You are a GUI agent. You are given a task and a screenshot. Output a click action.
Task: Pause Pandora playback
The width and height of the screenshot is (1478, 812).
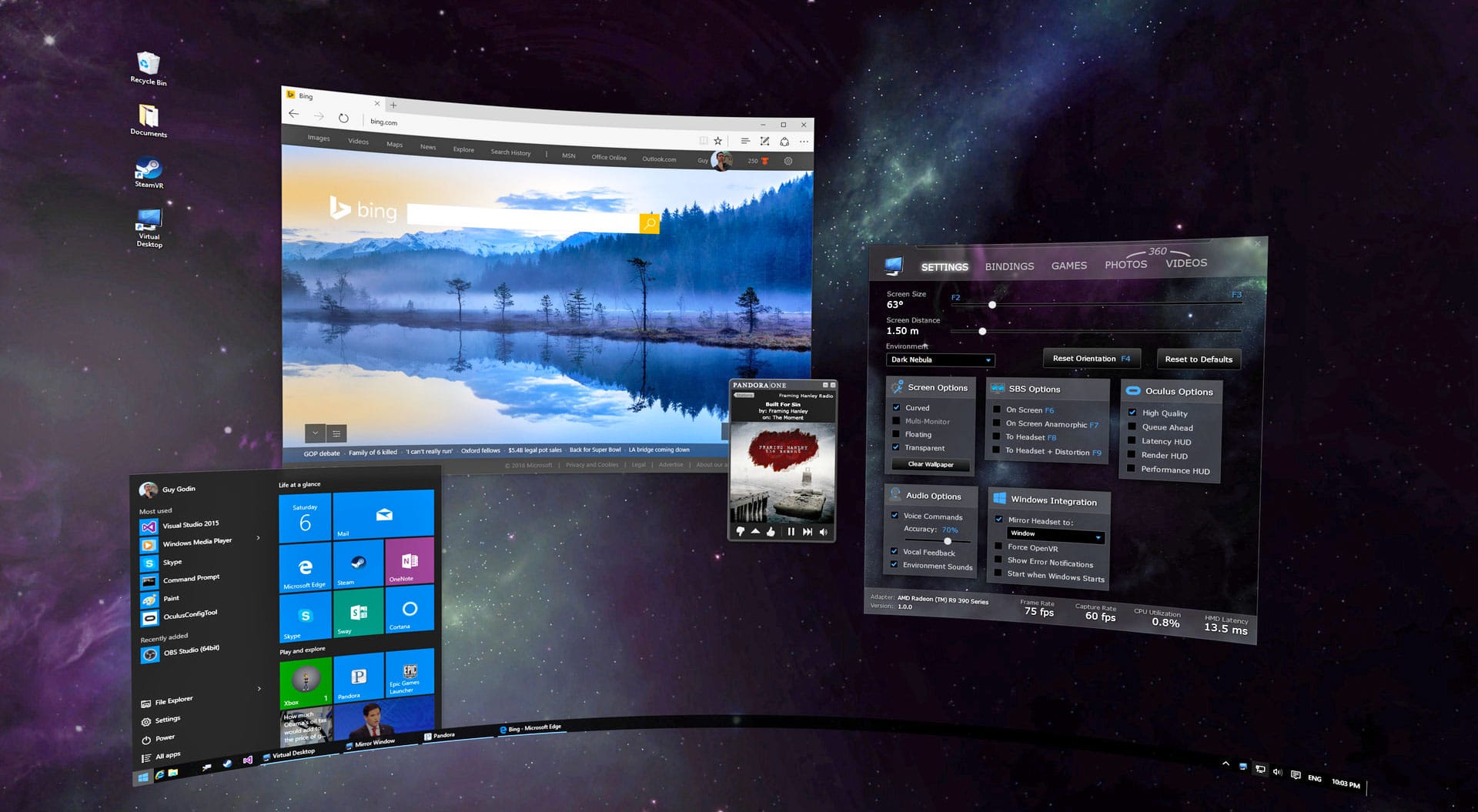(x=791, y=531)
